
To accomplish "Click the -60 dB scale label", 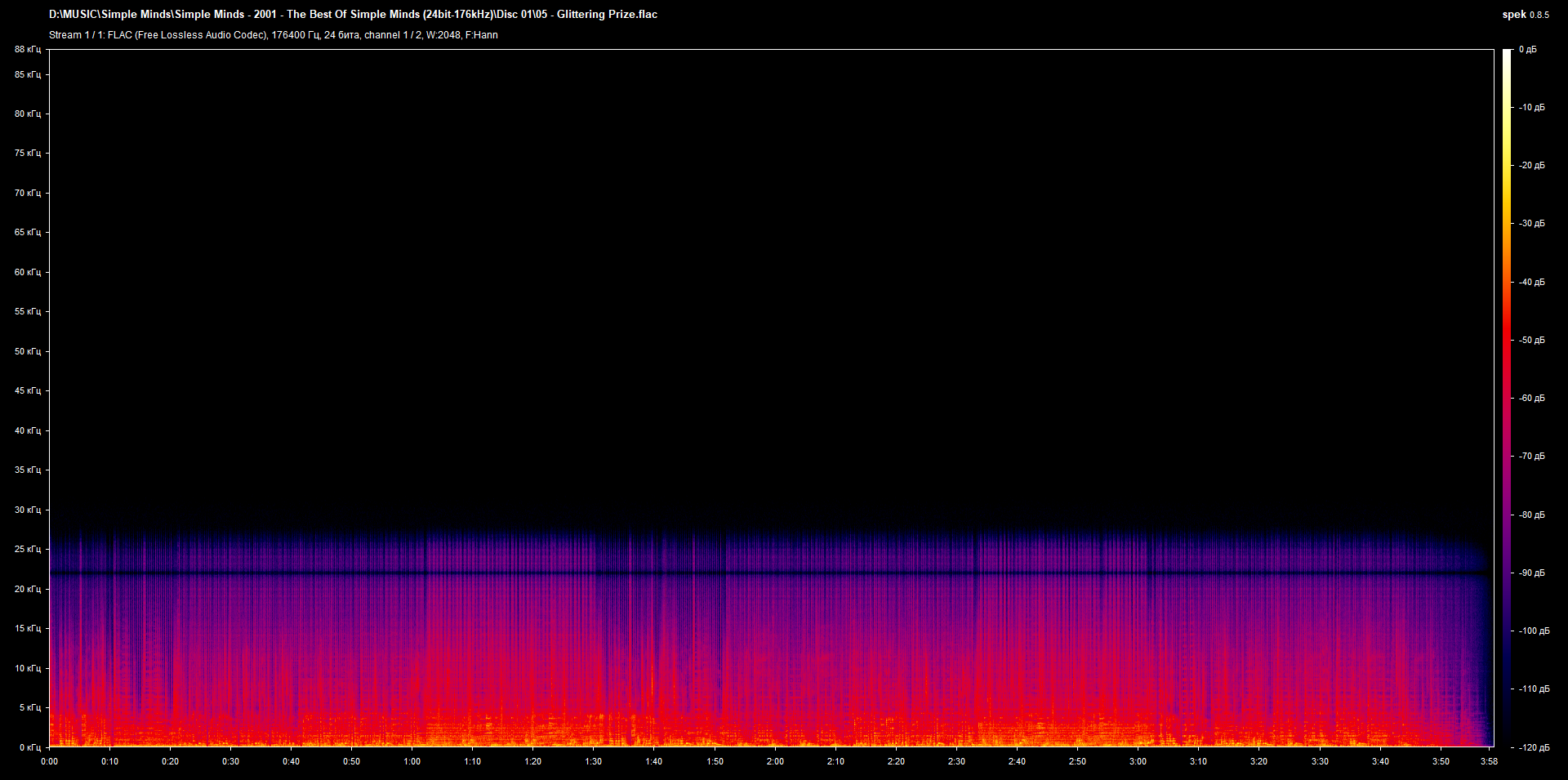I will pyautogui.click(x=1532, y=398).
